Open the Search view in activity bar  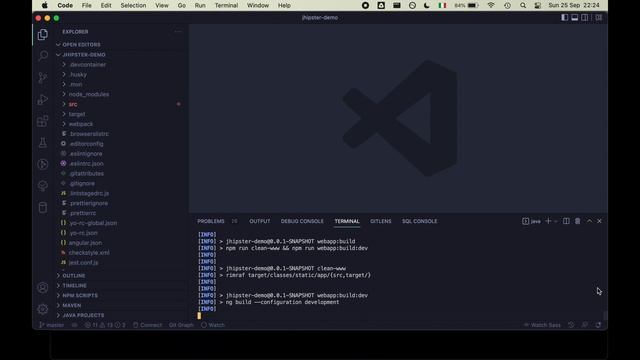(x=42, y=56)
